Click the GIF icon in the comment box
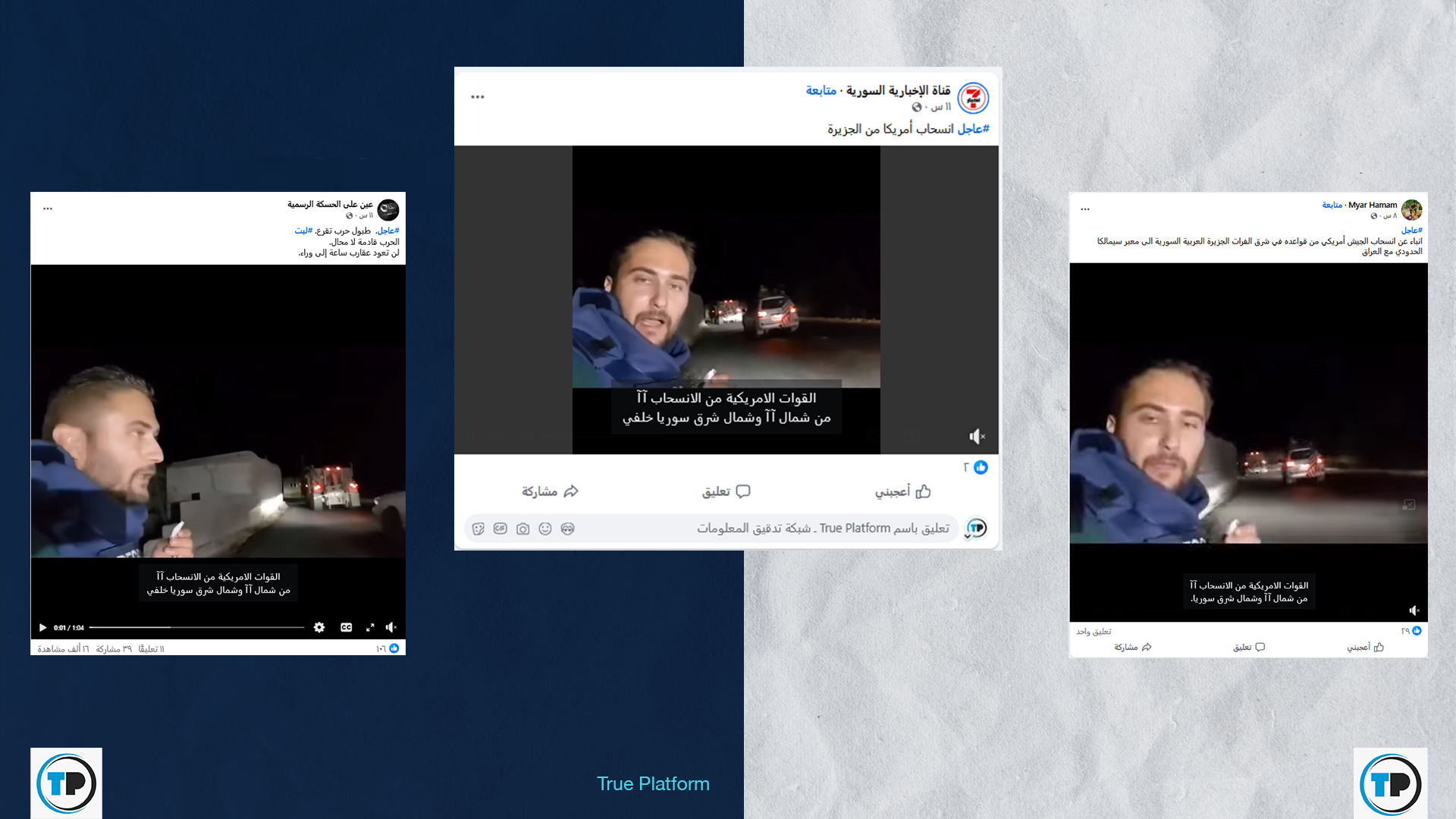Viewport: 1456px width, 819px height. pyautogui.click(x=500, y=529)
